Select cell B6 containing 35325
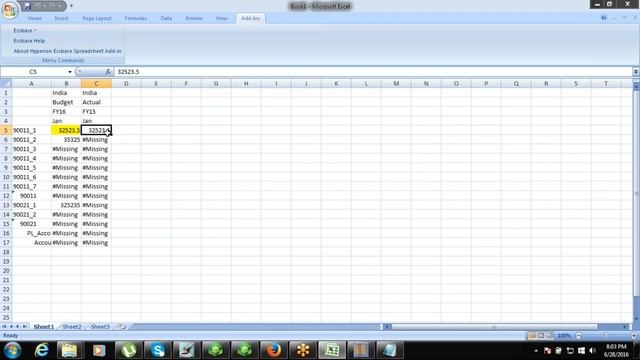The height and width of the screenshot is (360, 640). (66, 140)
